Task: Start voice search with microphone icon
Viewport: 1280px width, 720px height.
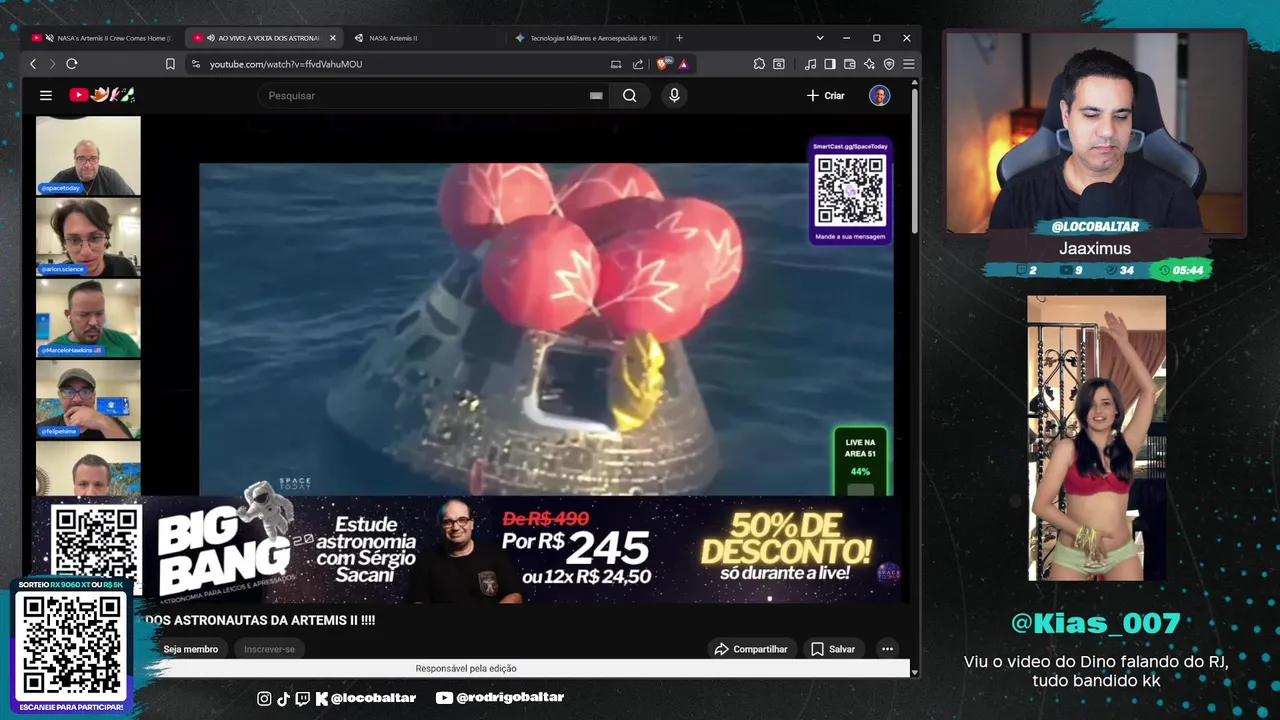Action: tap(674, 95)
